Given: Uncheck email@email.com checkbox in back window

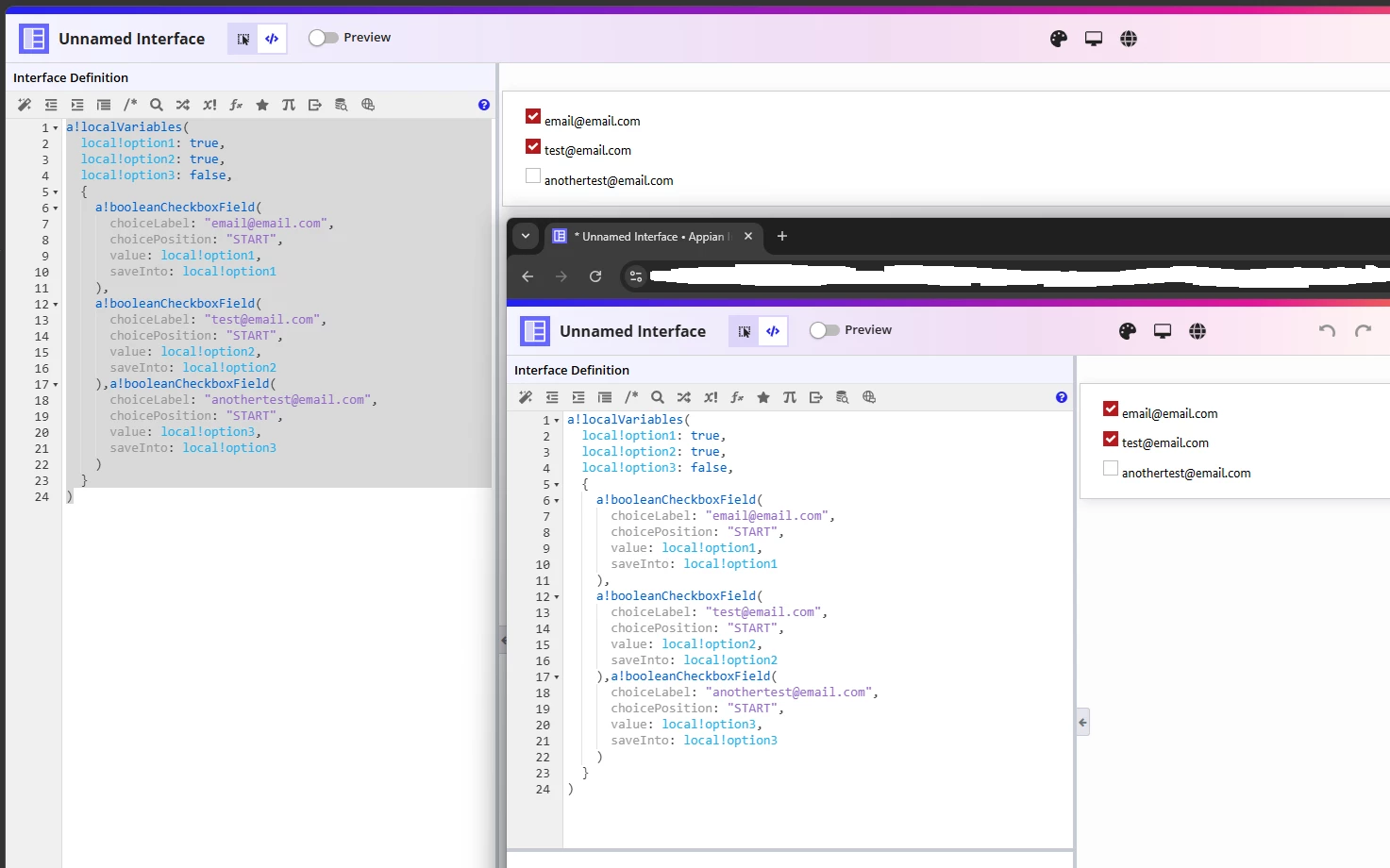Looking at the screenshot, I should [x=533, y=117].
